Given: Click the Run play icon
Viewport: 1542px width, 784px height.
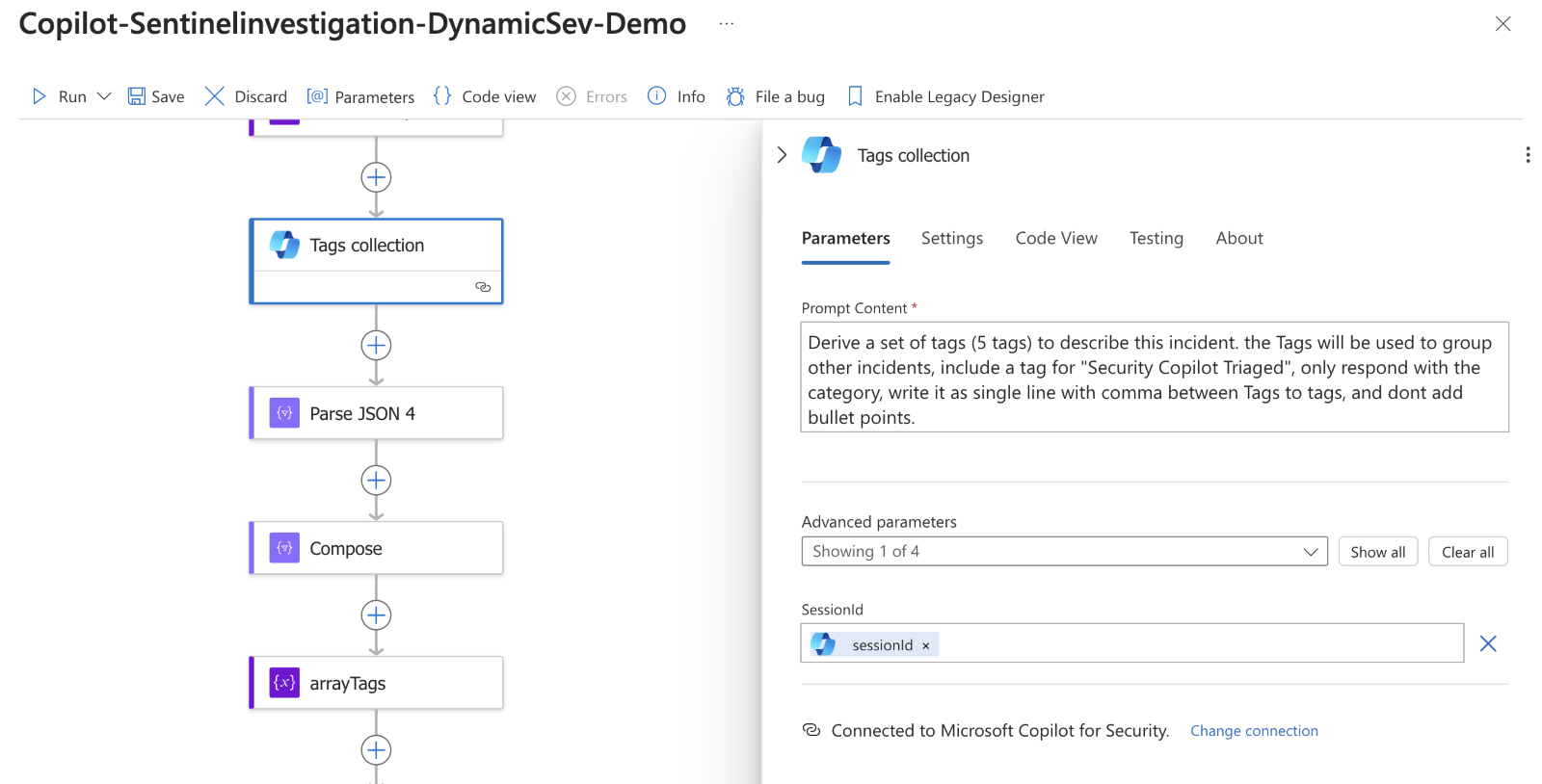Looking at the screenshot, I should (x=40, y=96).
